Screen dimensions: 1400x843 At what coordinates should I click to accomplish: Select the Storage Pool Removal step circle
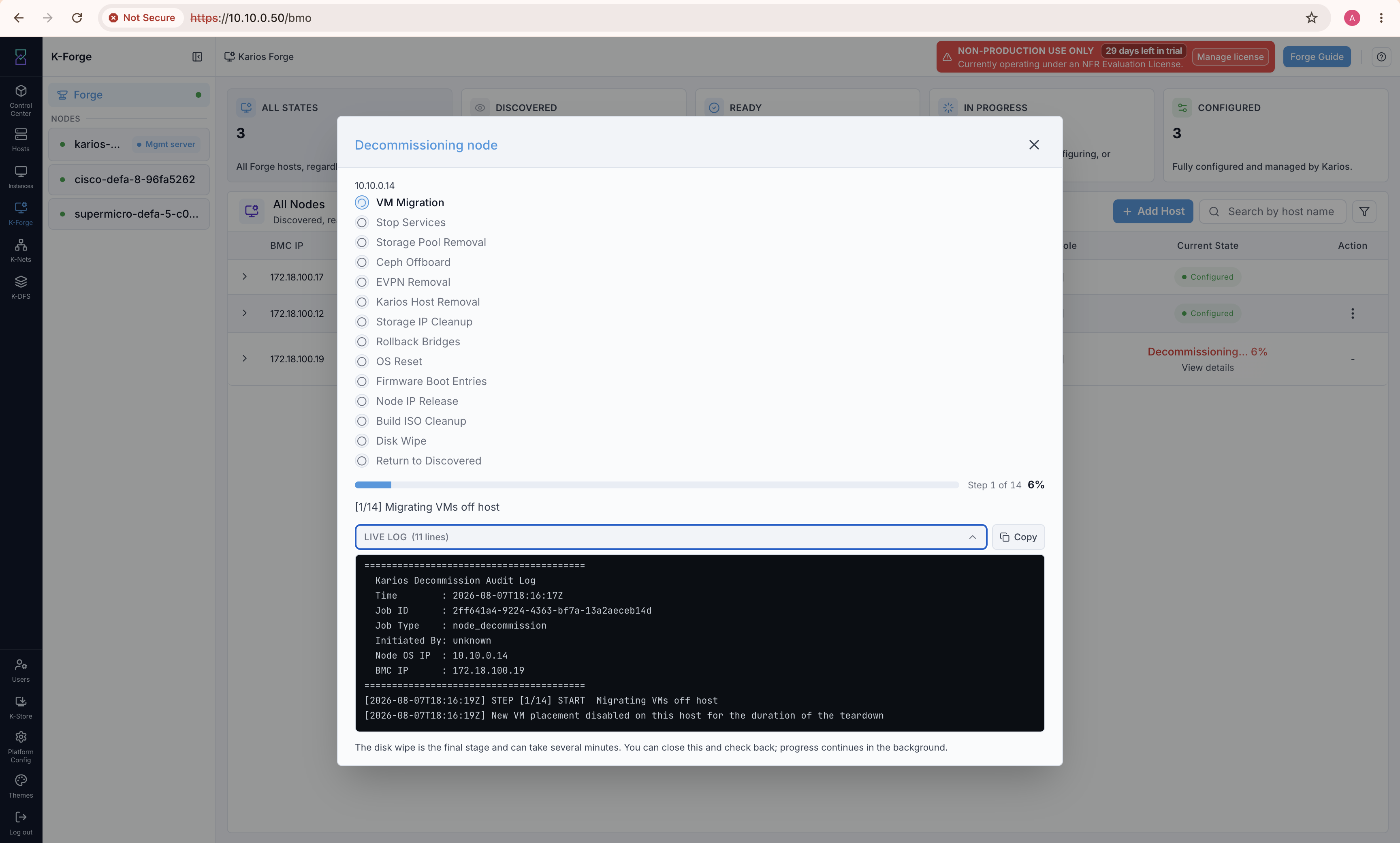[362, 242]
